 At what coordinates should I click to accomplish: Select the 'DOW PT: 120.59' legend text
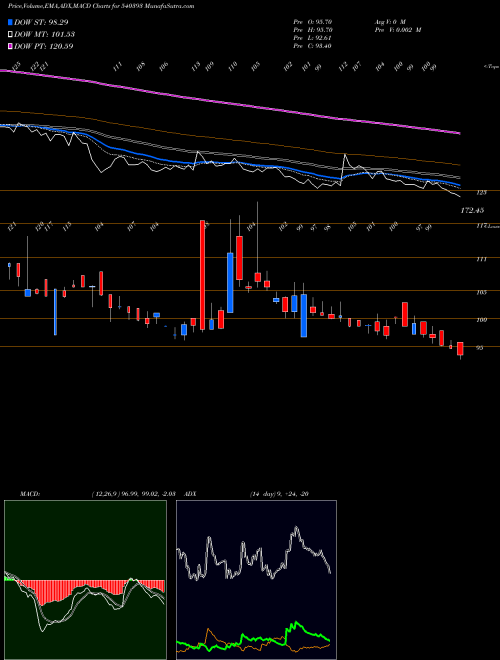44,46
